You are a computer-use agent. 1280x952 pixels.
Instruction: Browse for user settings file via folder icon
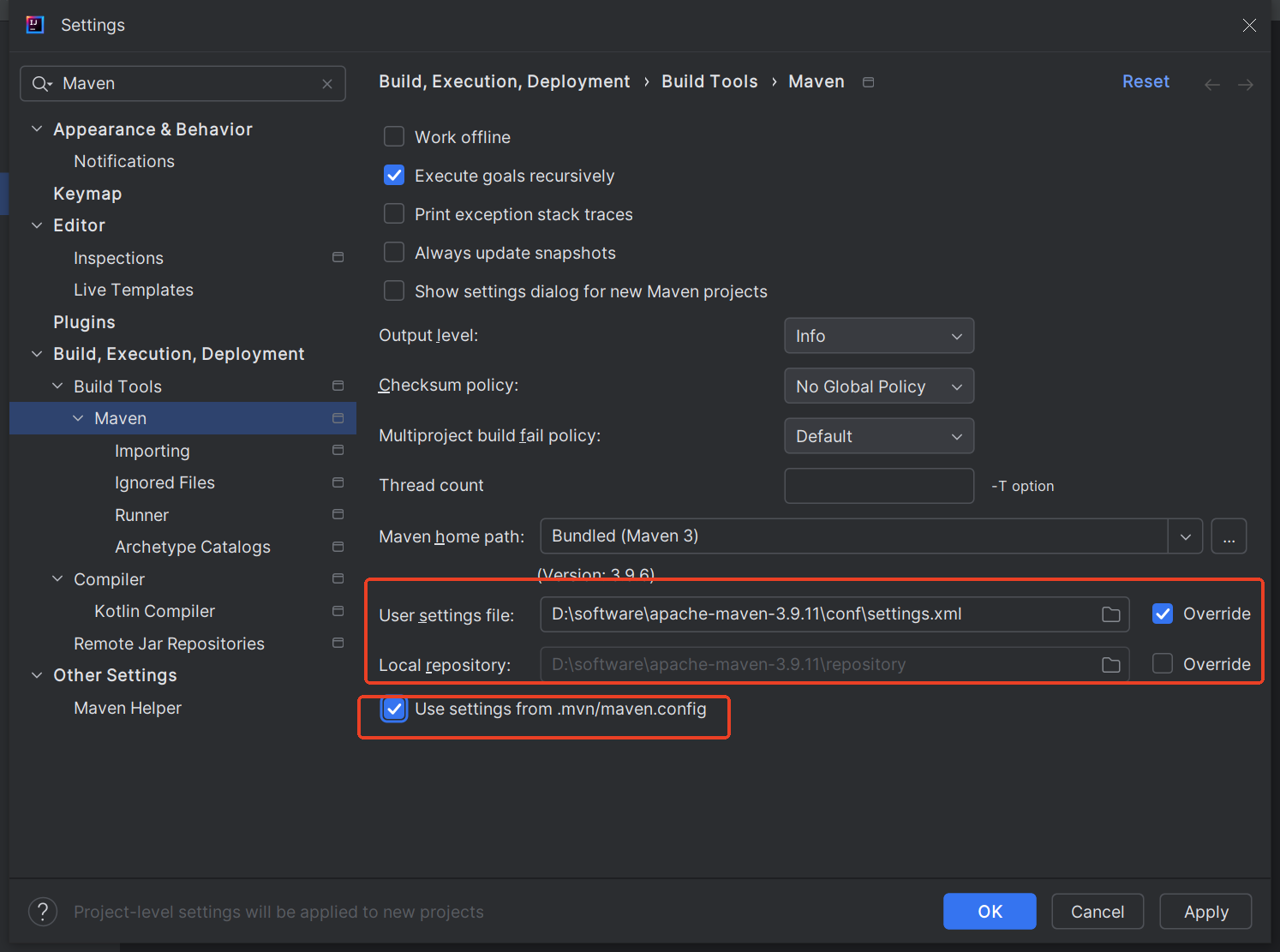[1111, 614]
